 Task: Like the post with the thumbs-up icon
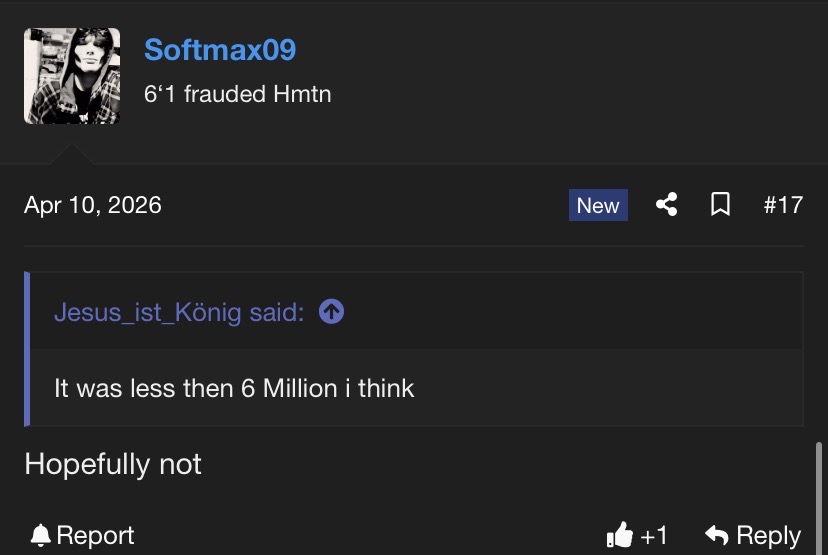click(x=620, y=536)
